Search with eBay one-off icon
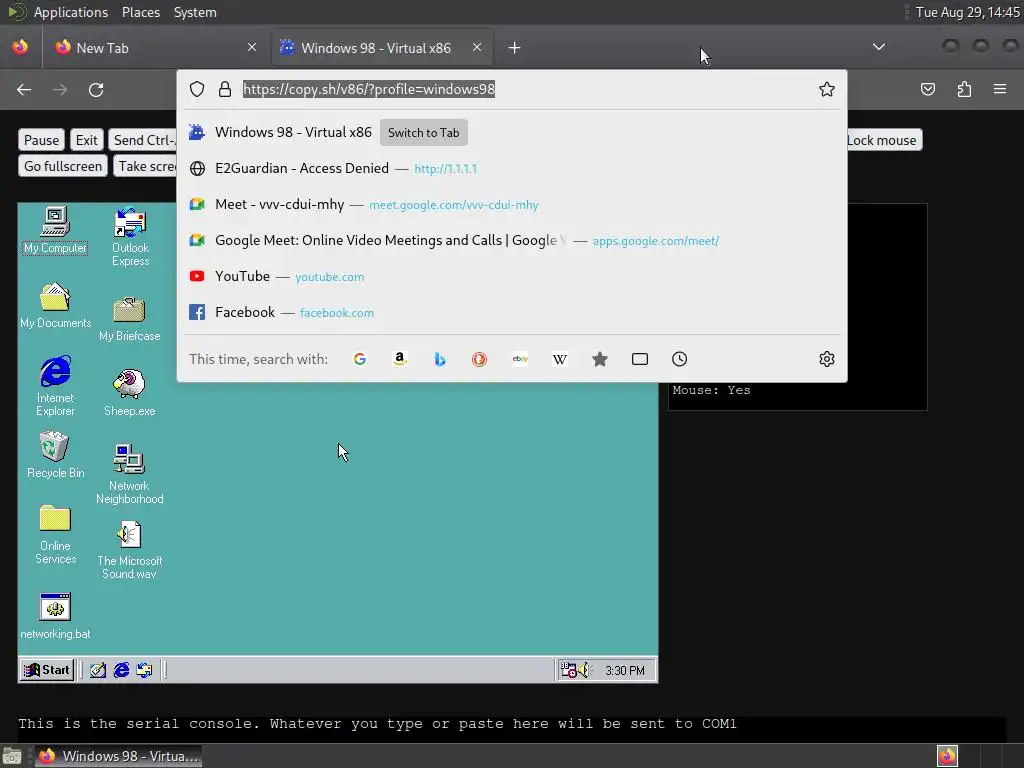The image size is (1024, 768). (520, 359)
